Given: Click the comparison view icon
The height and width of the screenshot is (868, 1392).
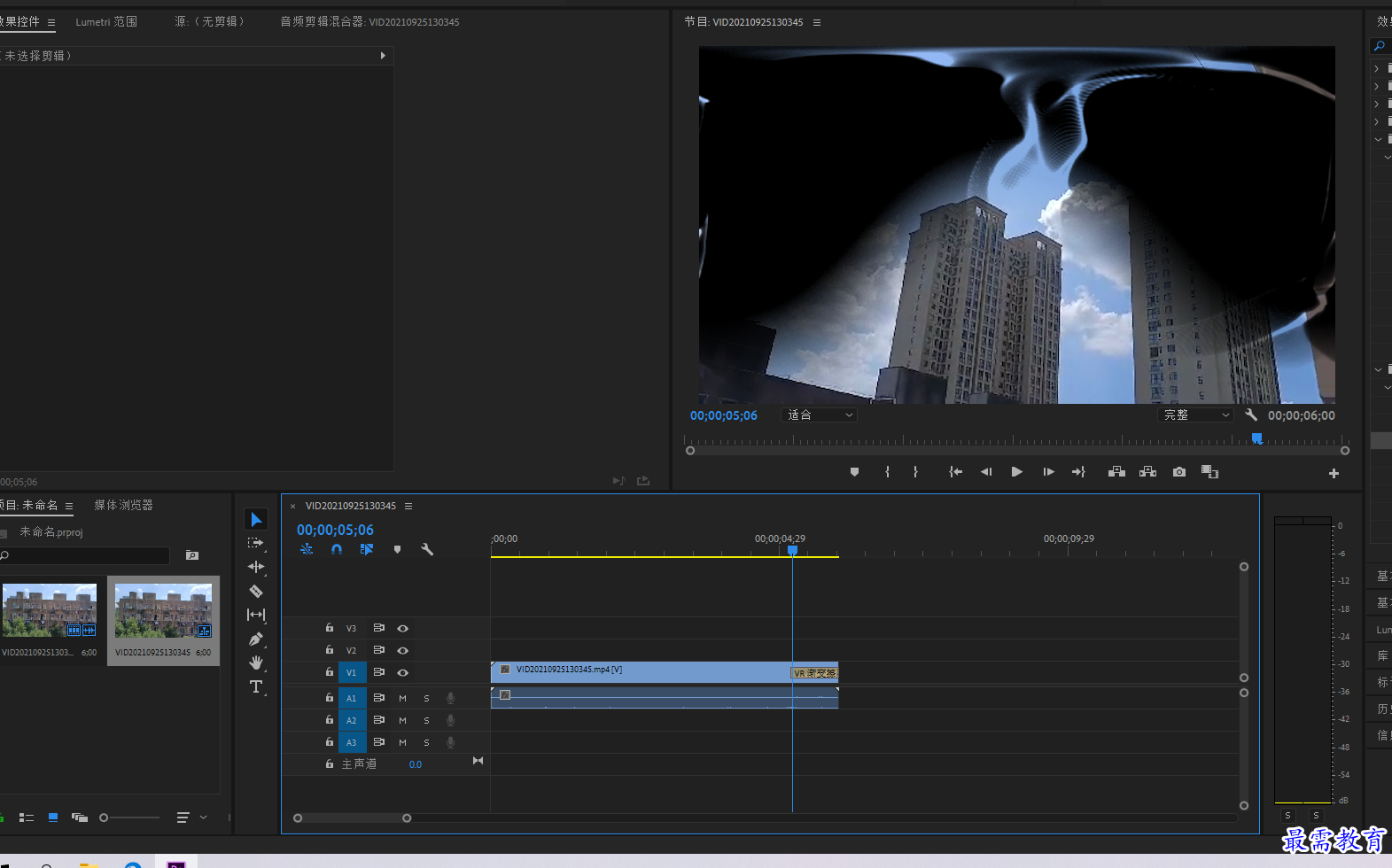Looking at the screenshot, I should point(1209,472).
